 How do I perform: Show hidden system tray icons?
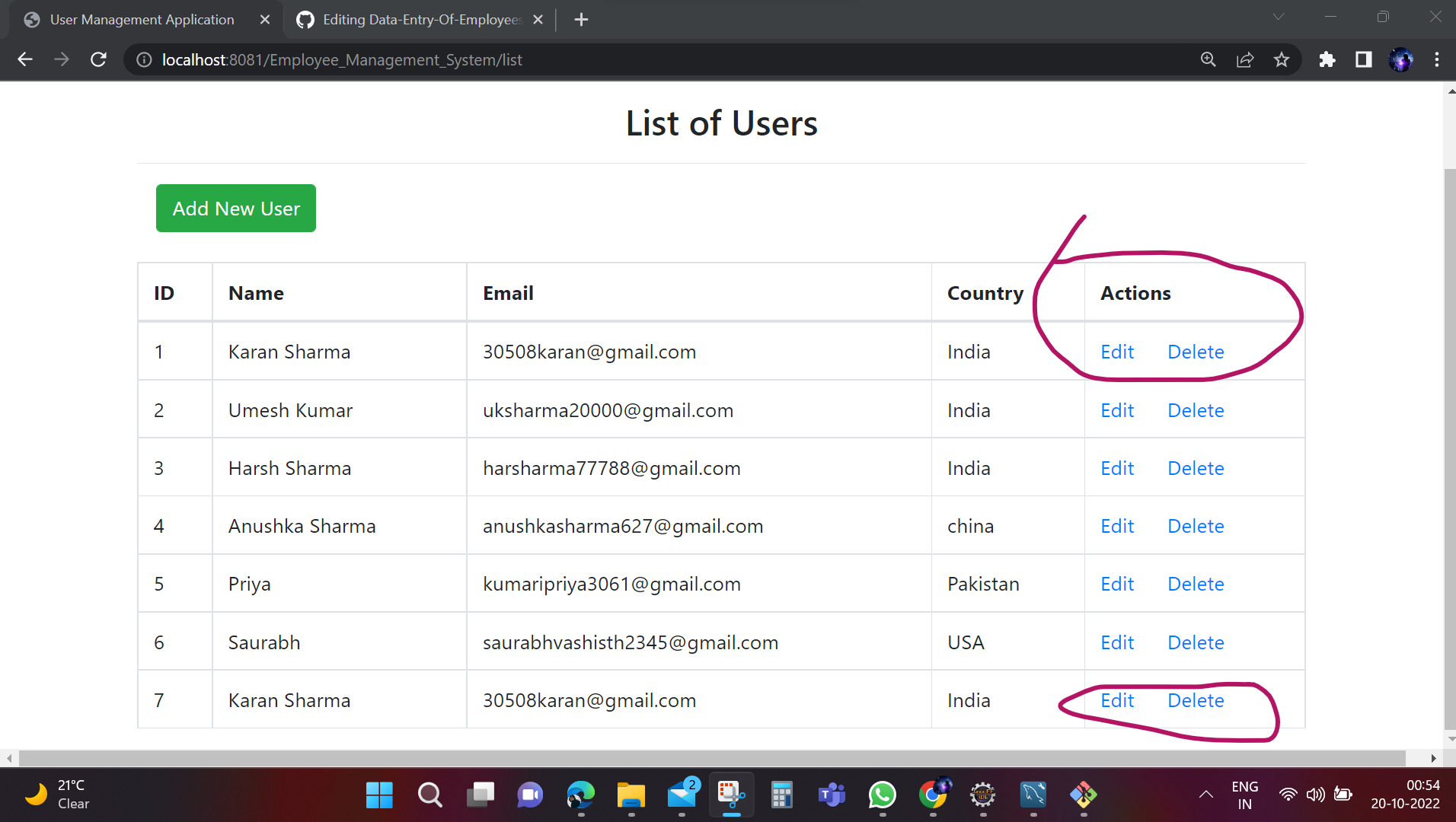pos(1205,795)
